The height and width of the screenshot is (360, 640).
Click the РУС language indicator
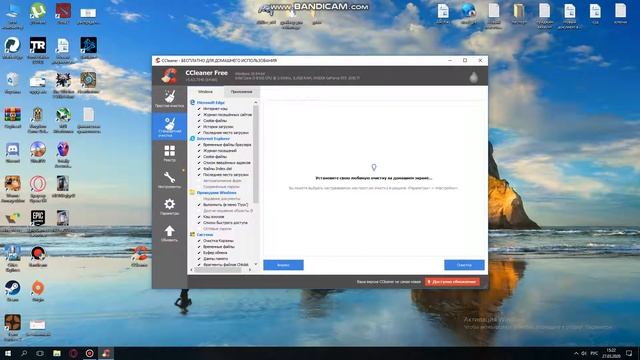coord(594,353)
